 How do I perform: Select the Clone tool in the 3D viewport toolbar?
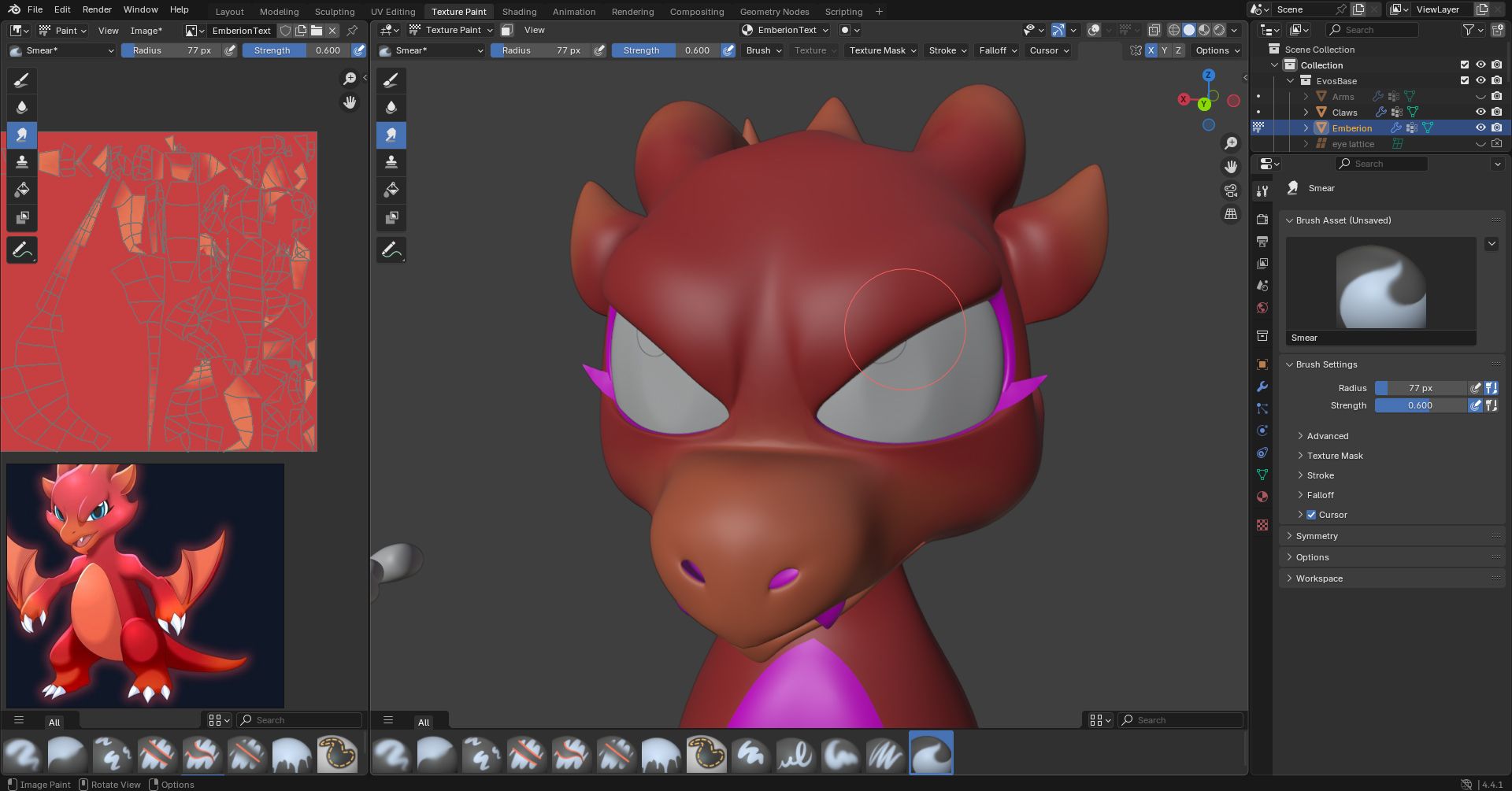pos(391,163)
